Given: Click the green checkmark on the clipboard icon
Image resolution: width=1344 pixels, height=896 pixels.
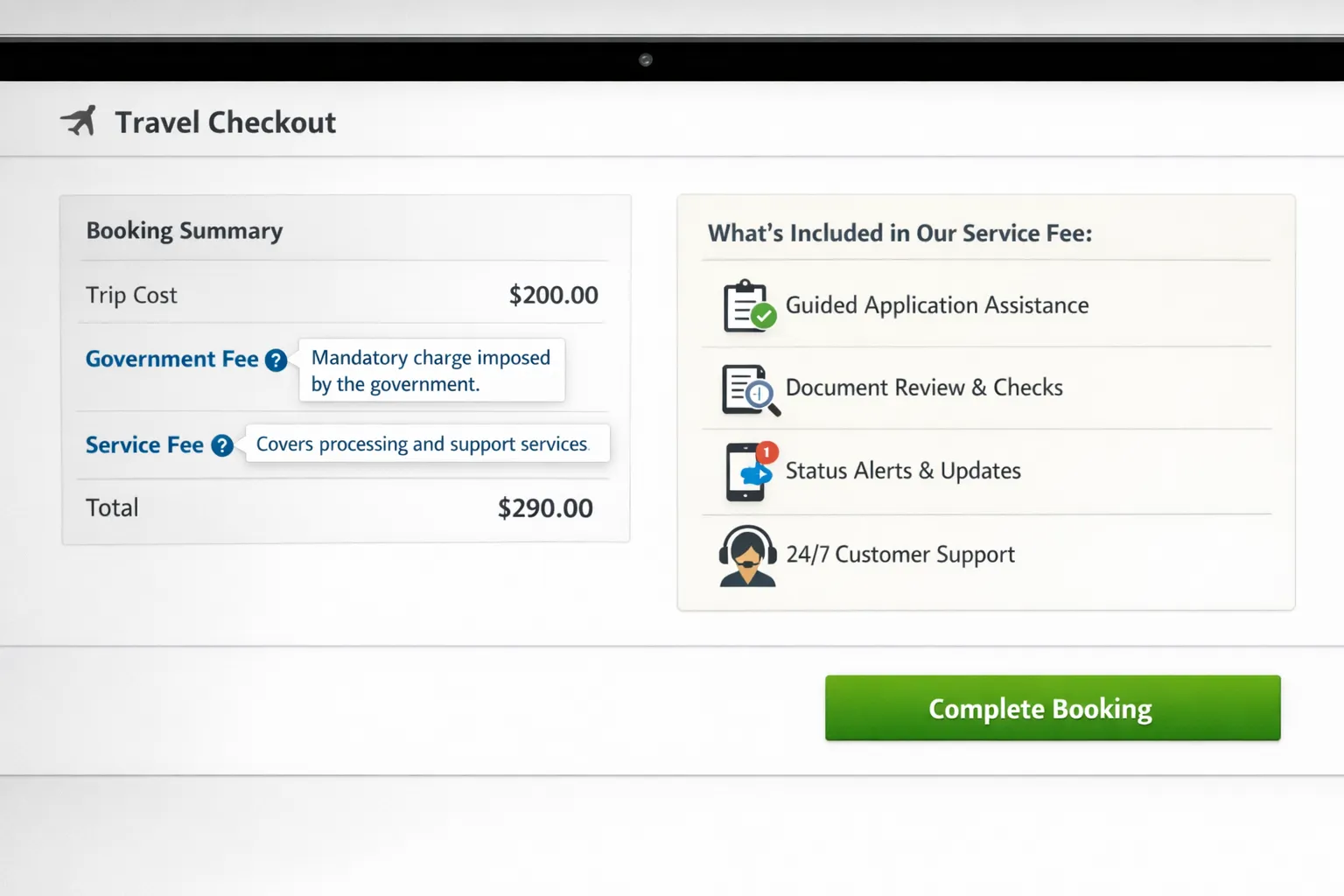Looking at the screenshot, I should (x=765, y=317).
